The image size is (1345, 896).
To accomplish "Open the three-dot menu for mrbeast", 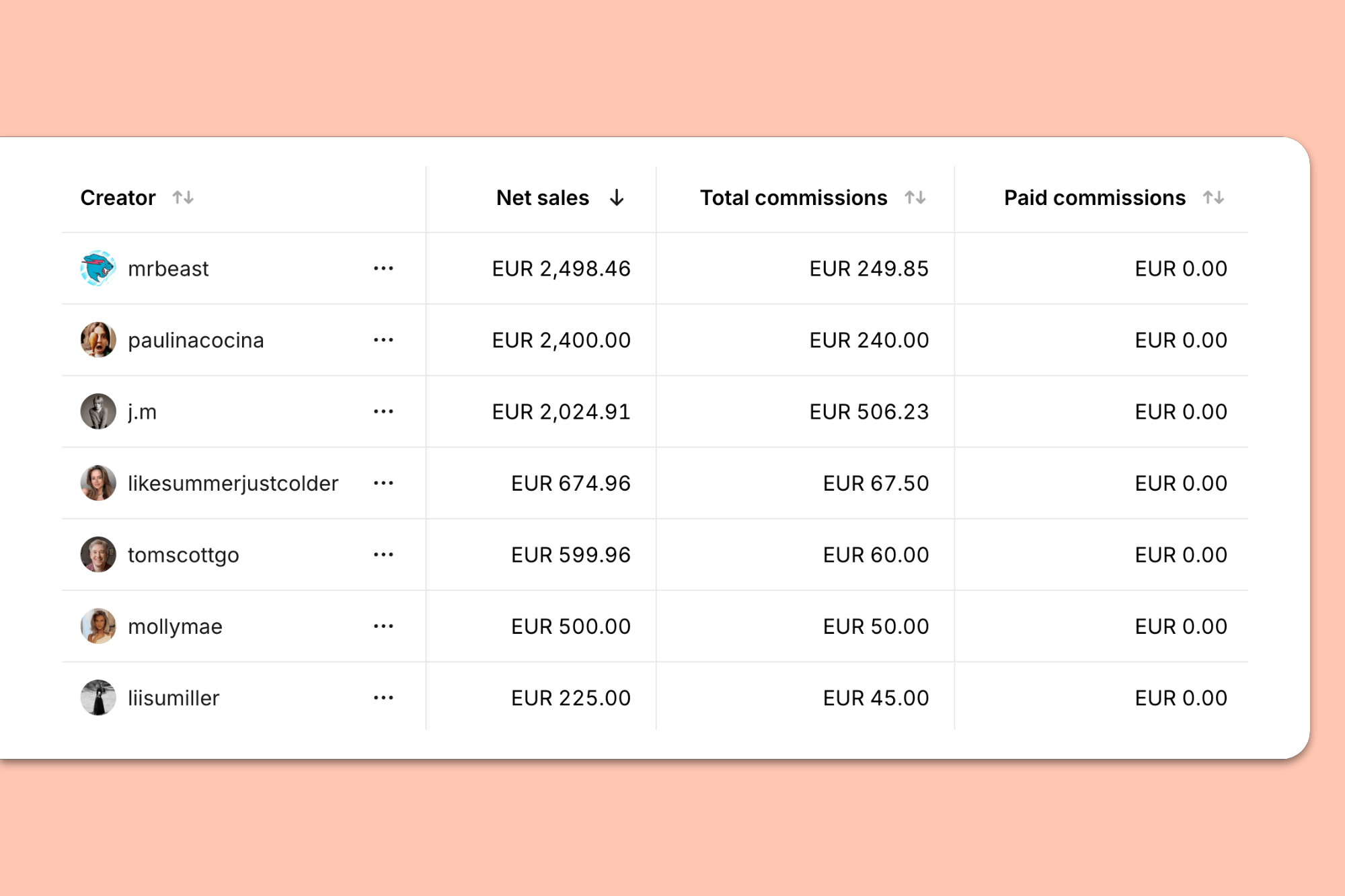I will [383, 268].
